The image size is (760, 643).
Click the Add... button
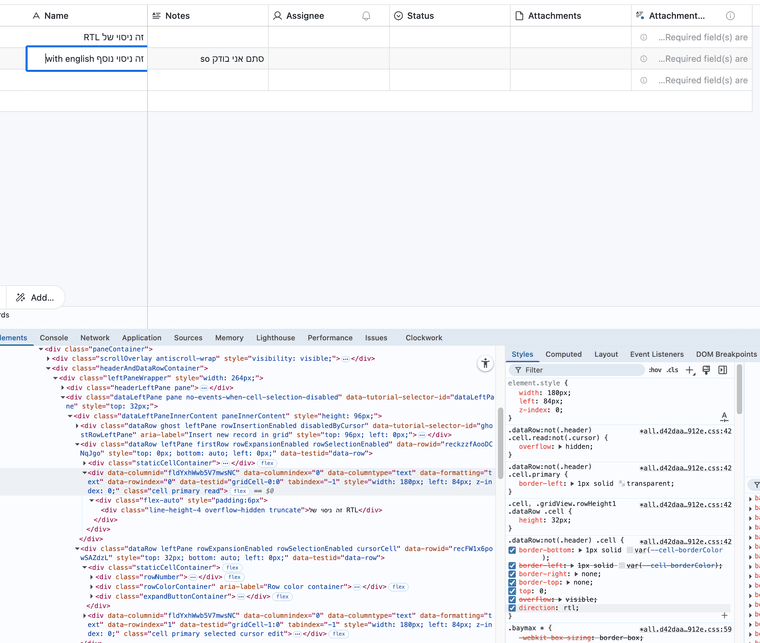35,297
